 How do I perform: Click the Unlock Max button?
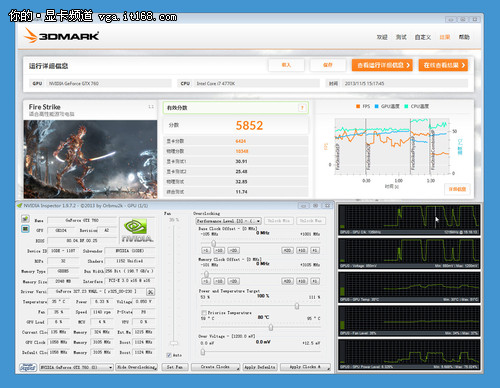tap(311, 221)
